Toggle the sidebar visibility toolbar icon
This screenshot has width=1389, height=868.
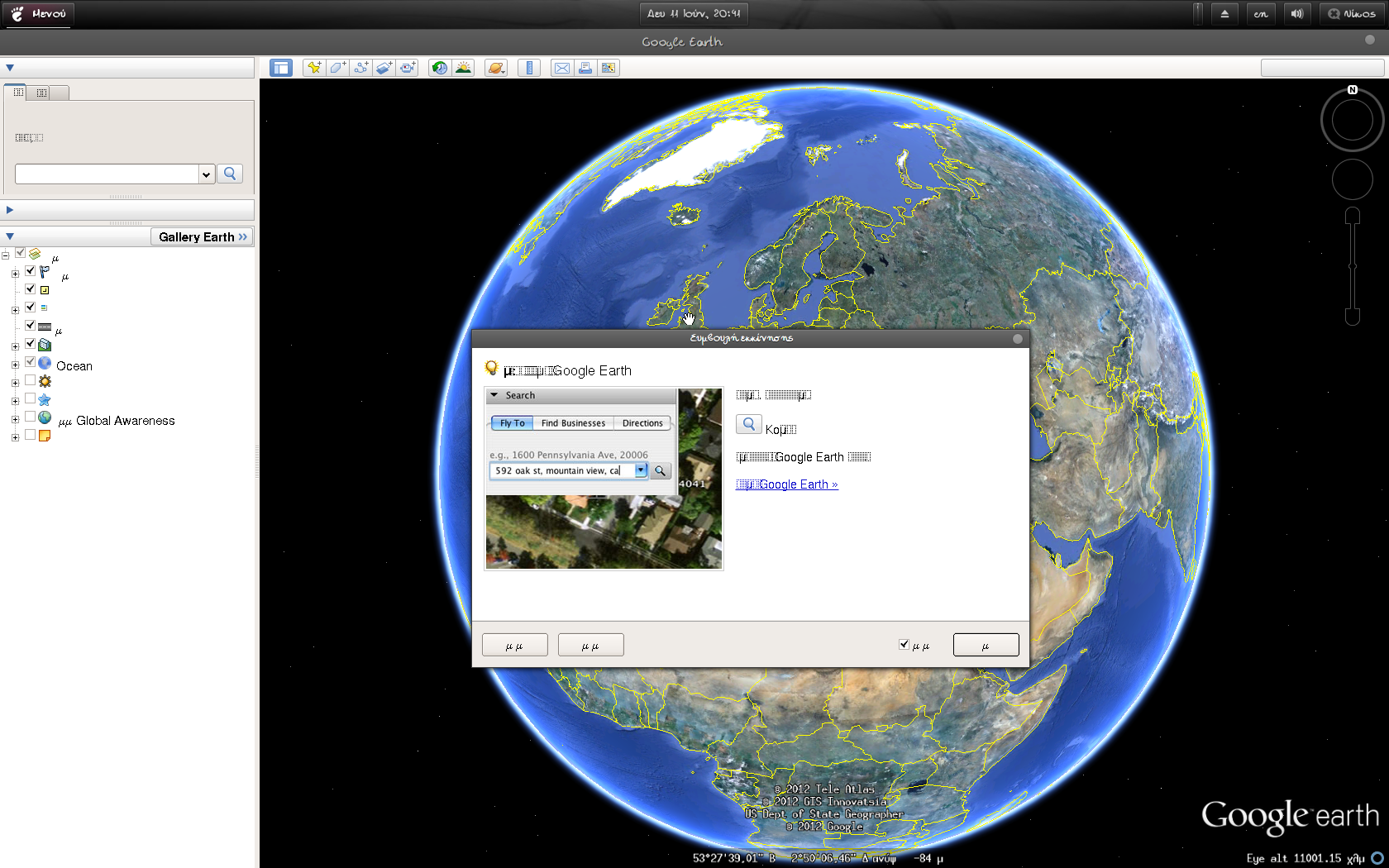coord(281,68)
